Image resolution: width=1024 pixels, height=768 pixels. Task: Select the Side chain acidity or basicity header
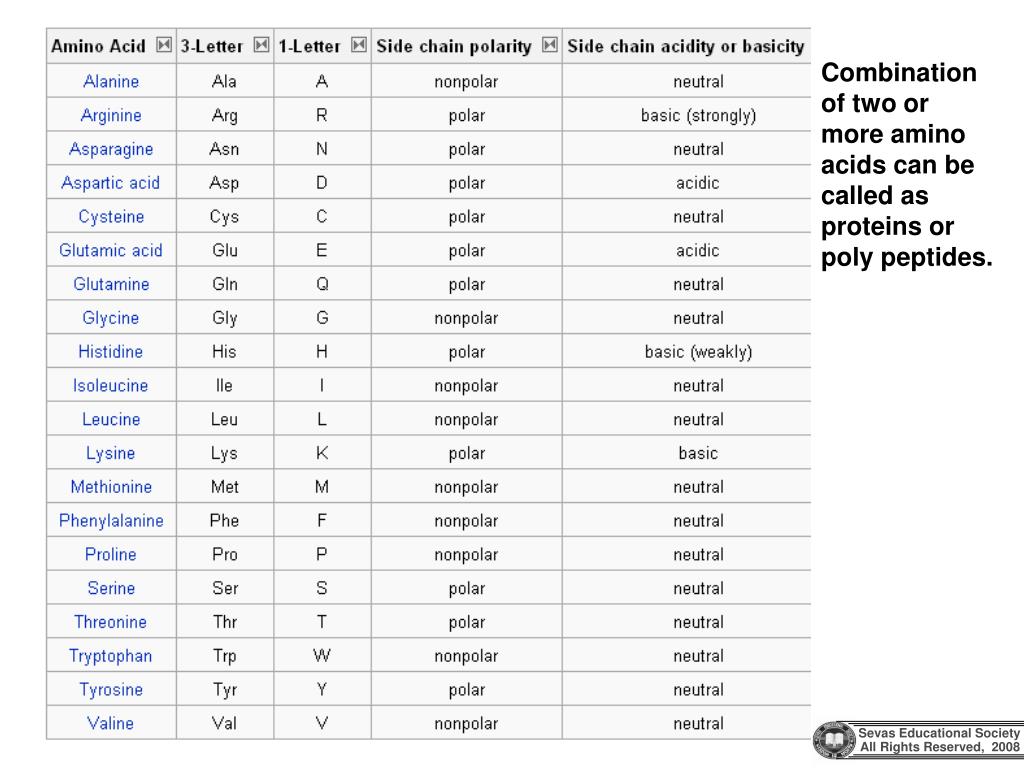point(685,47)
